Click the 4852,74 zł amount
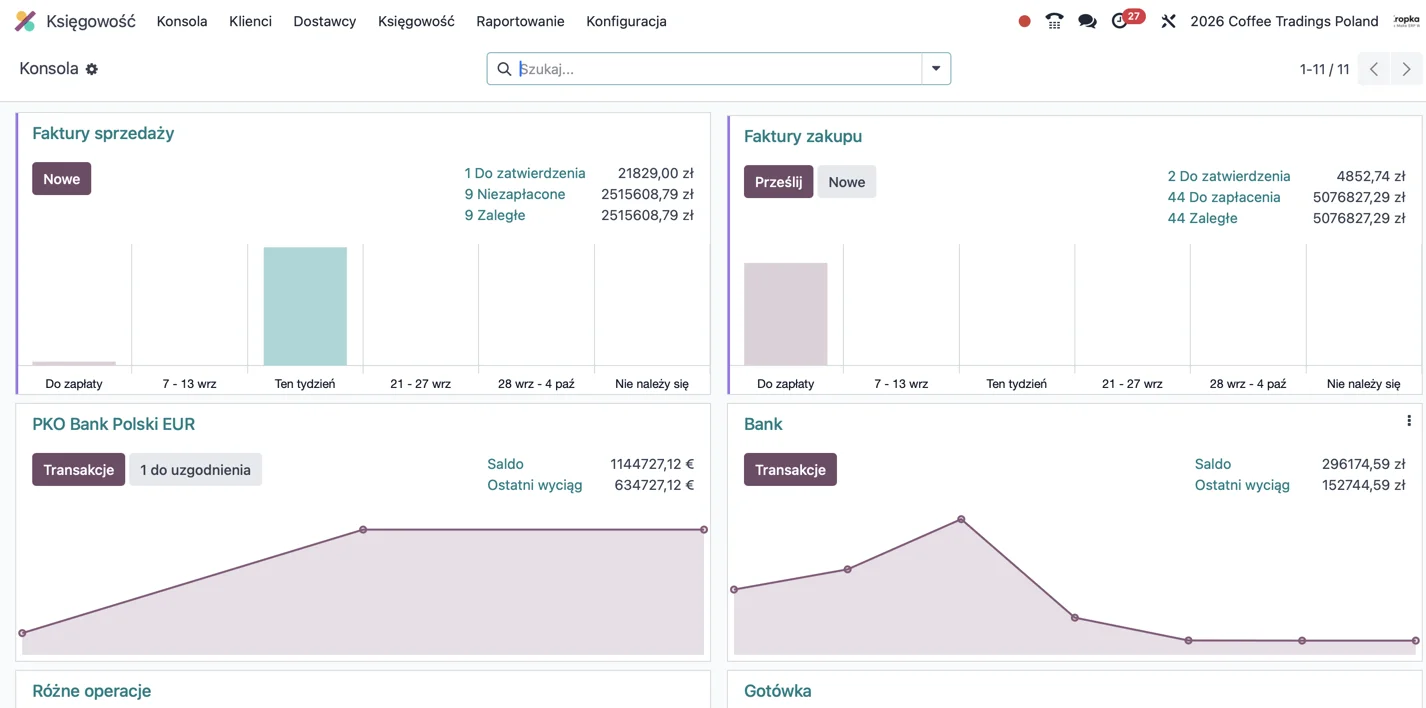Viewport: 1426px width, 708px height. coord(1371,176)
